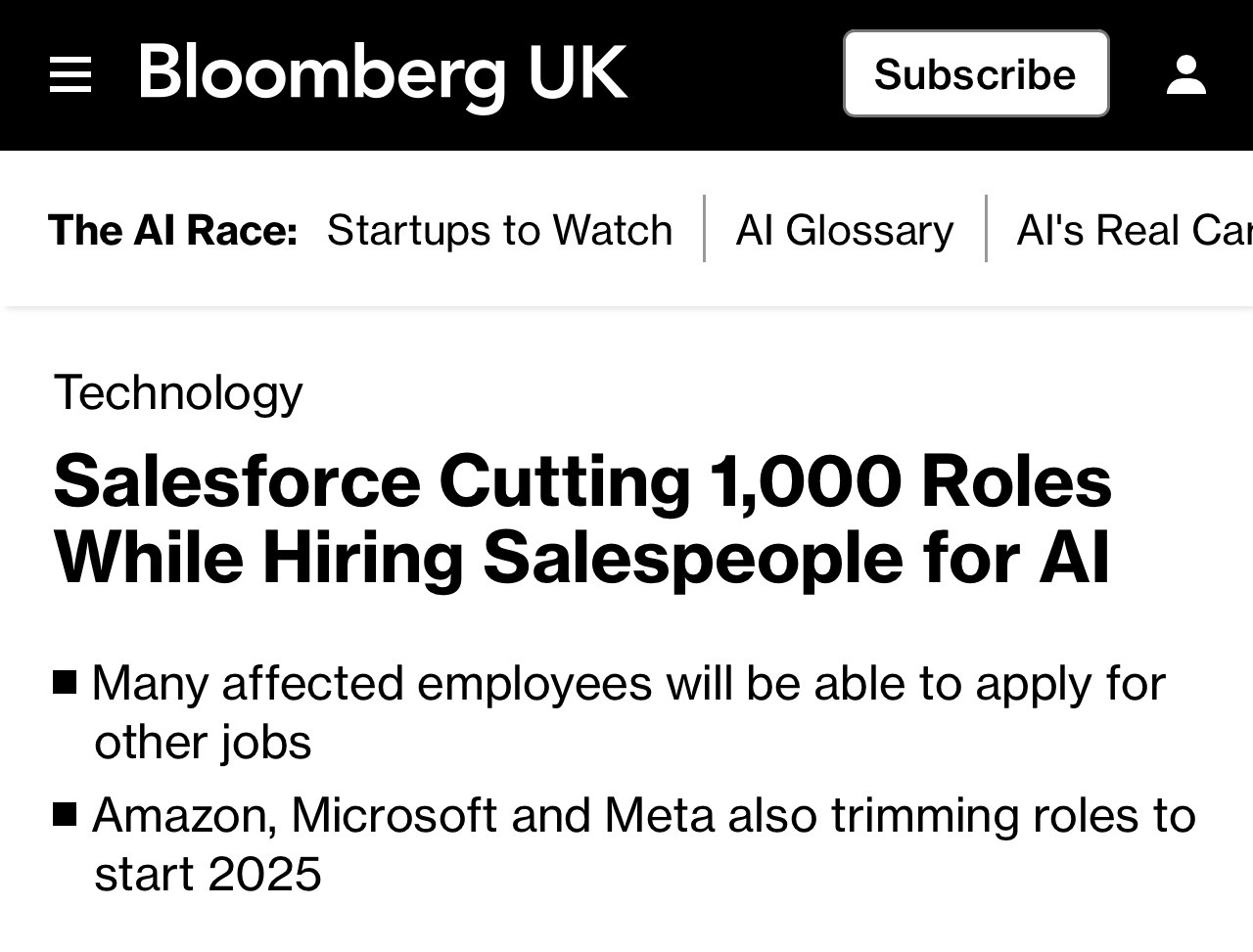The width and height of the screenshot is (1253, 952).
Task: Click the person silhouette icon to sign in
Action: (x=1185, y=73)
